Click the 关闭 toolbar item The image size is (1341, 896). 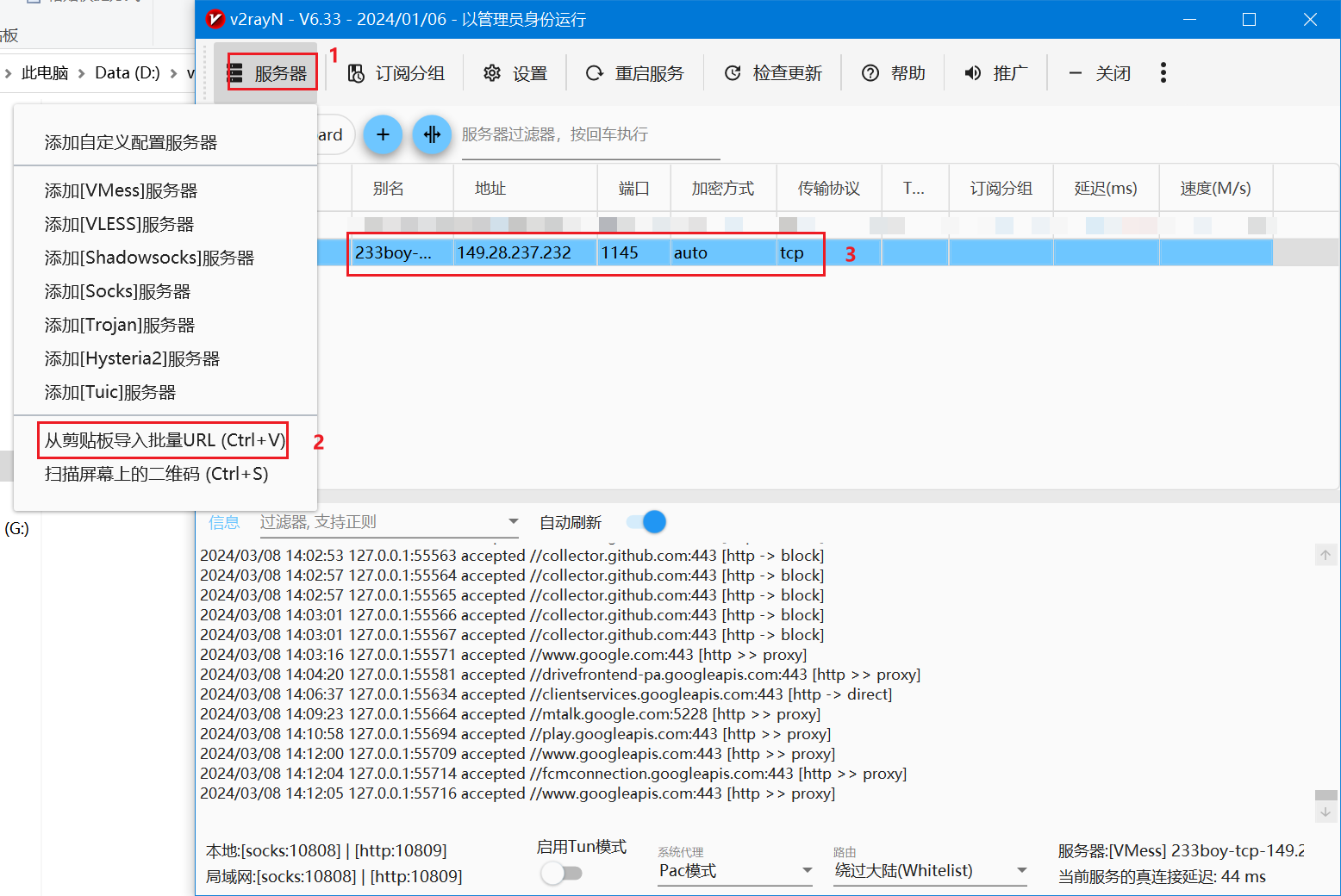(x=1099, y=73)
